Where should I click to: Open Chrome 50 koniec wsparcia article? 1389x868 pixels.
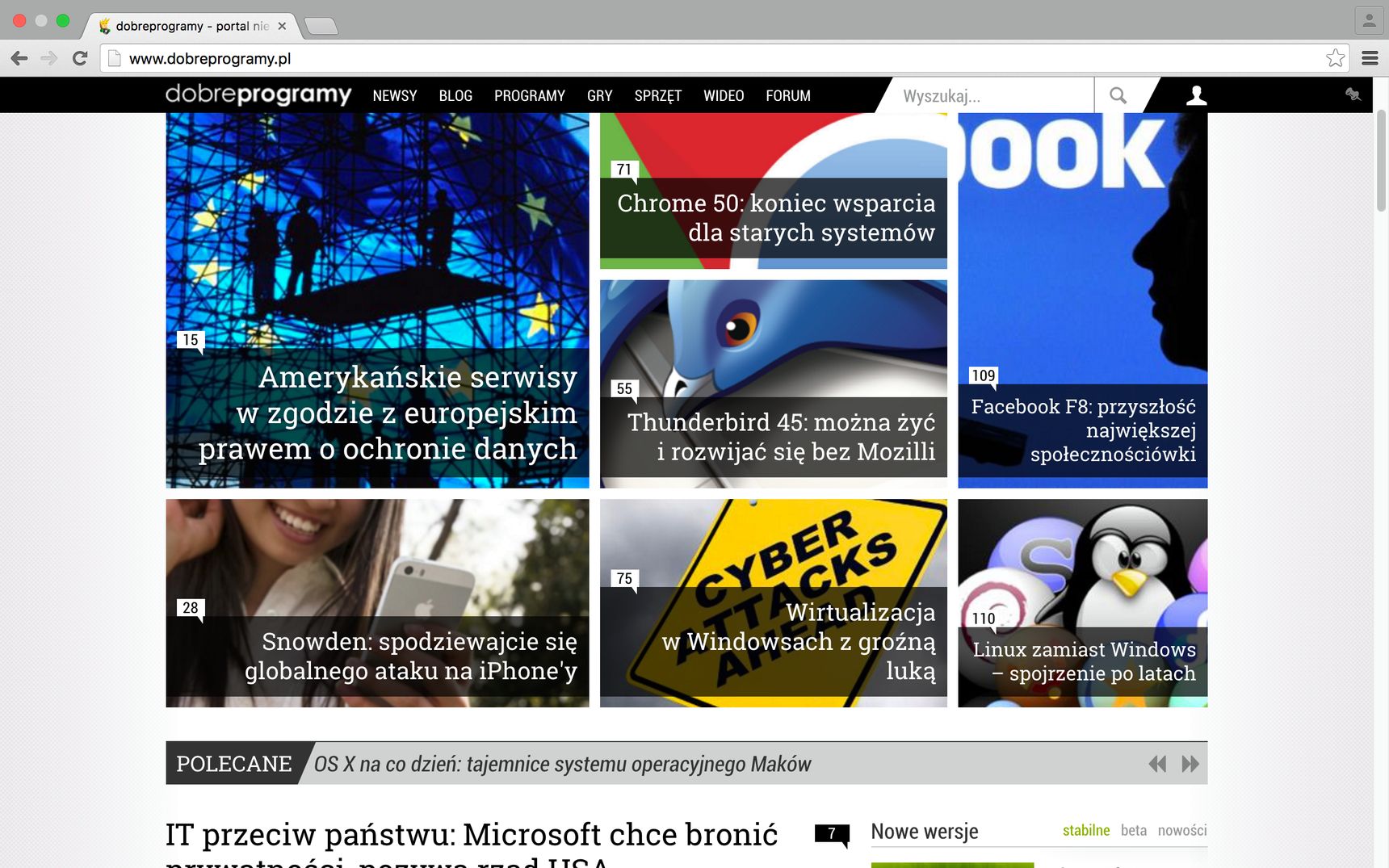pyautogui.click(x=774, y=191)
